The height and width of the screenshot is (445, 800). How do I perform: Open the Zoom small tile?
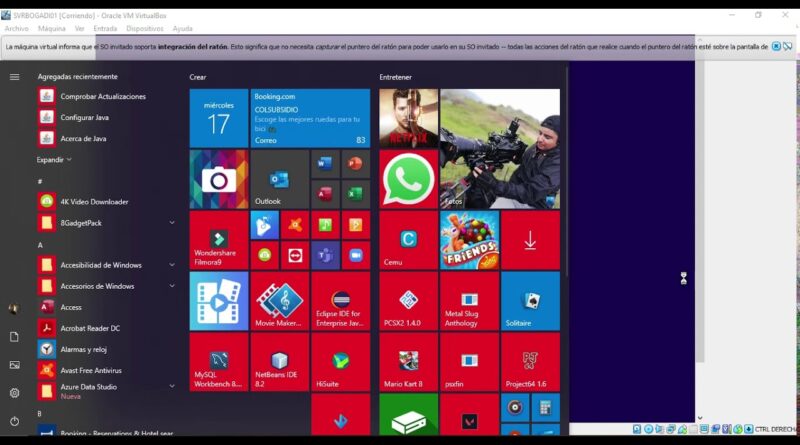click(x=355, y=255)
